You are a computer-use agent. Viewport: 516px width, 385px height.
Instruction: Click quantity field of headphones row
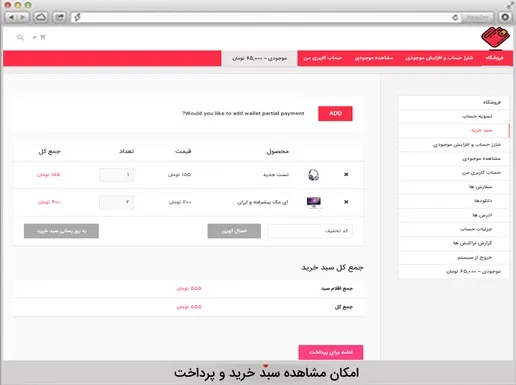click(x=116, y=175)
